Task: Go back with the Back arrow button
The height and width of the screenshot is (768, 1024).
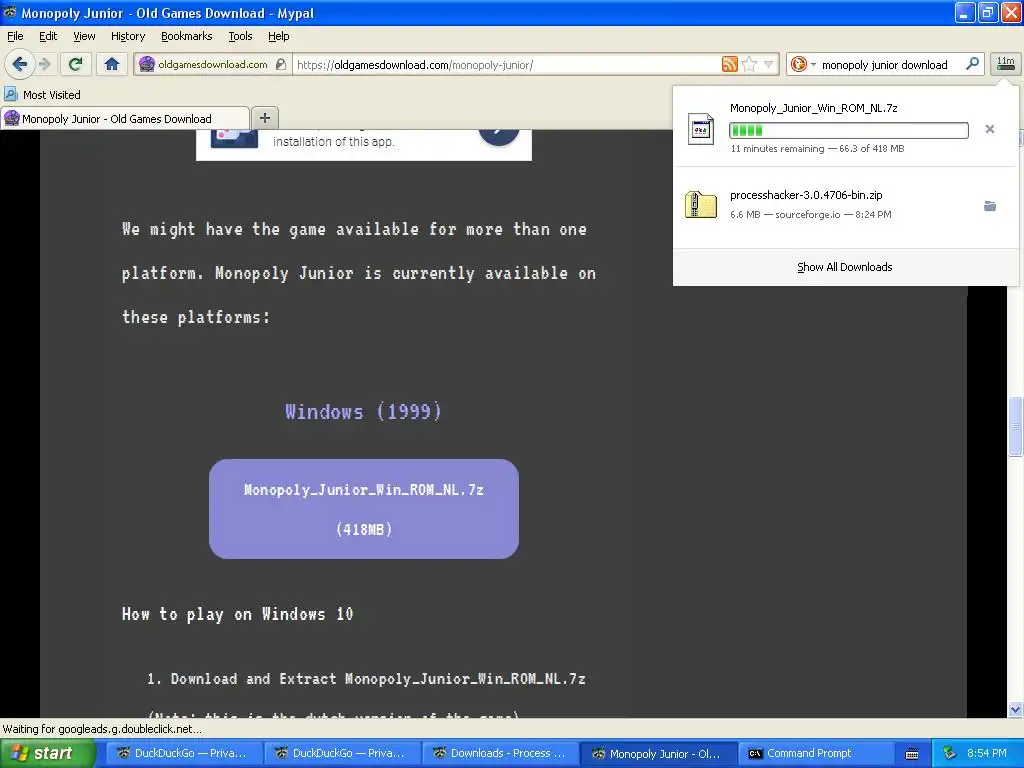Action: coord(20,64)
